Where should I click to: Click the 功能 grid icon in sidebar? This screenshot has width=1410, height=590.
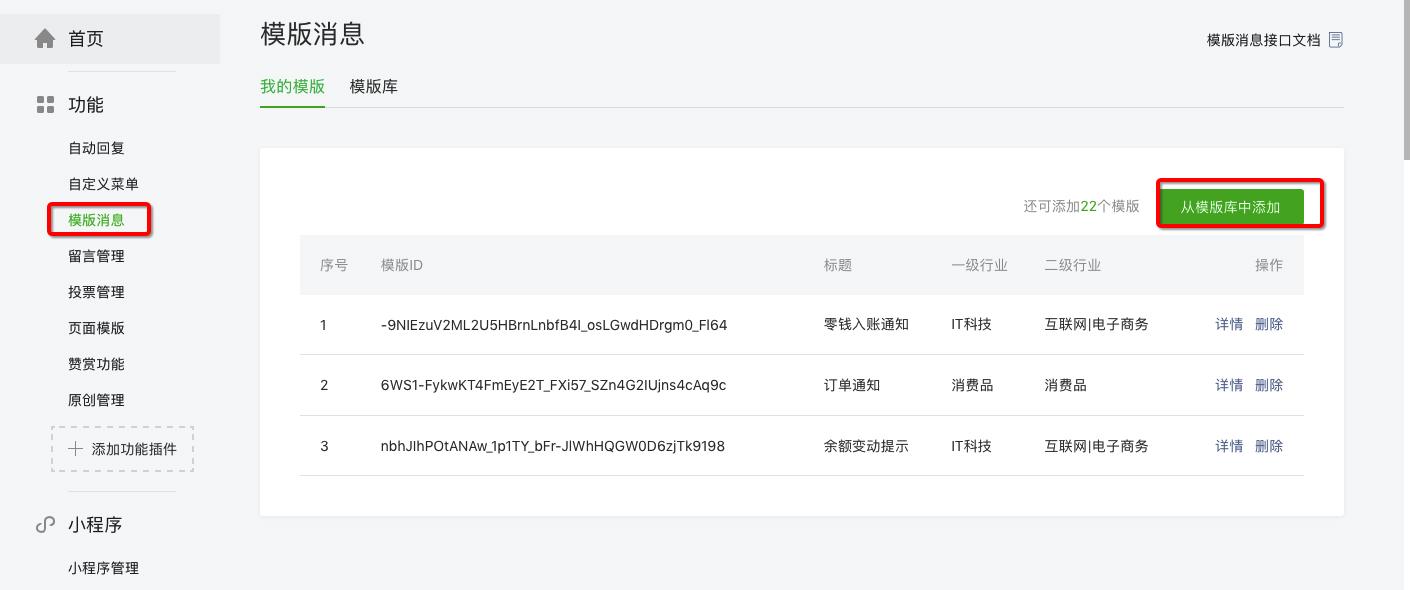tap(45, 105)
